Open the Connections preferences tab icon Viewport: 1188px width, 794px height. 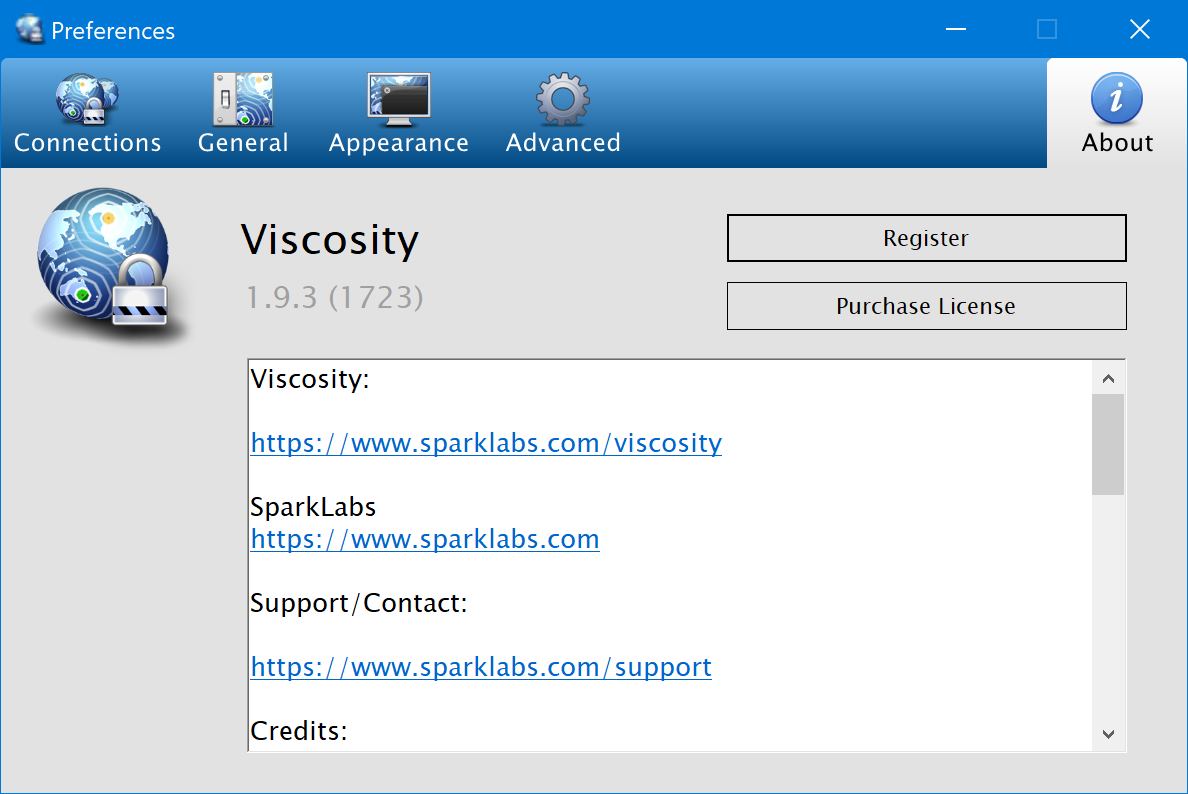point(87,101)
